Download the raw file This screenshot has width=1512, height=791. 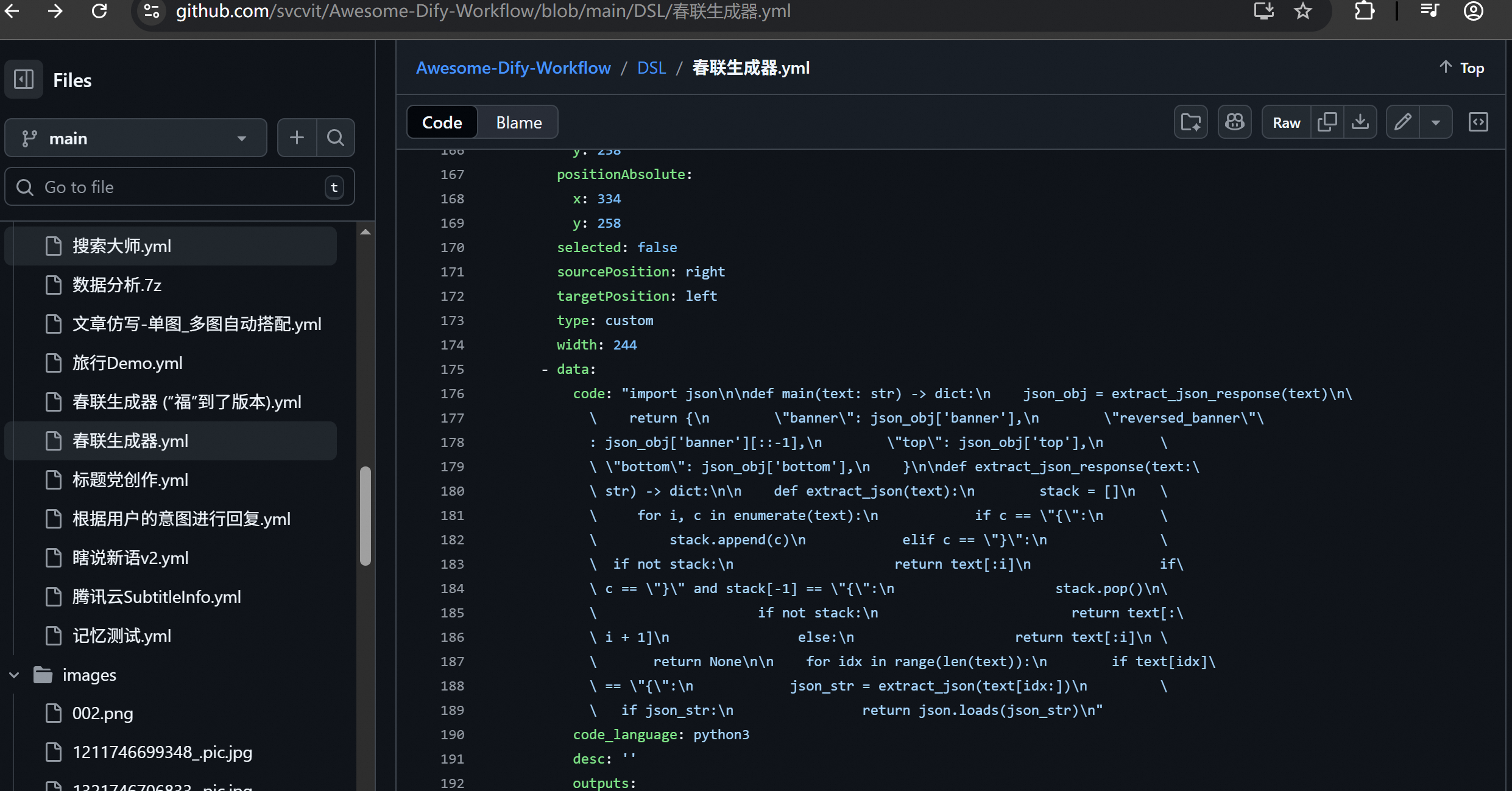tap(1360, 122)
